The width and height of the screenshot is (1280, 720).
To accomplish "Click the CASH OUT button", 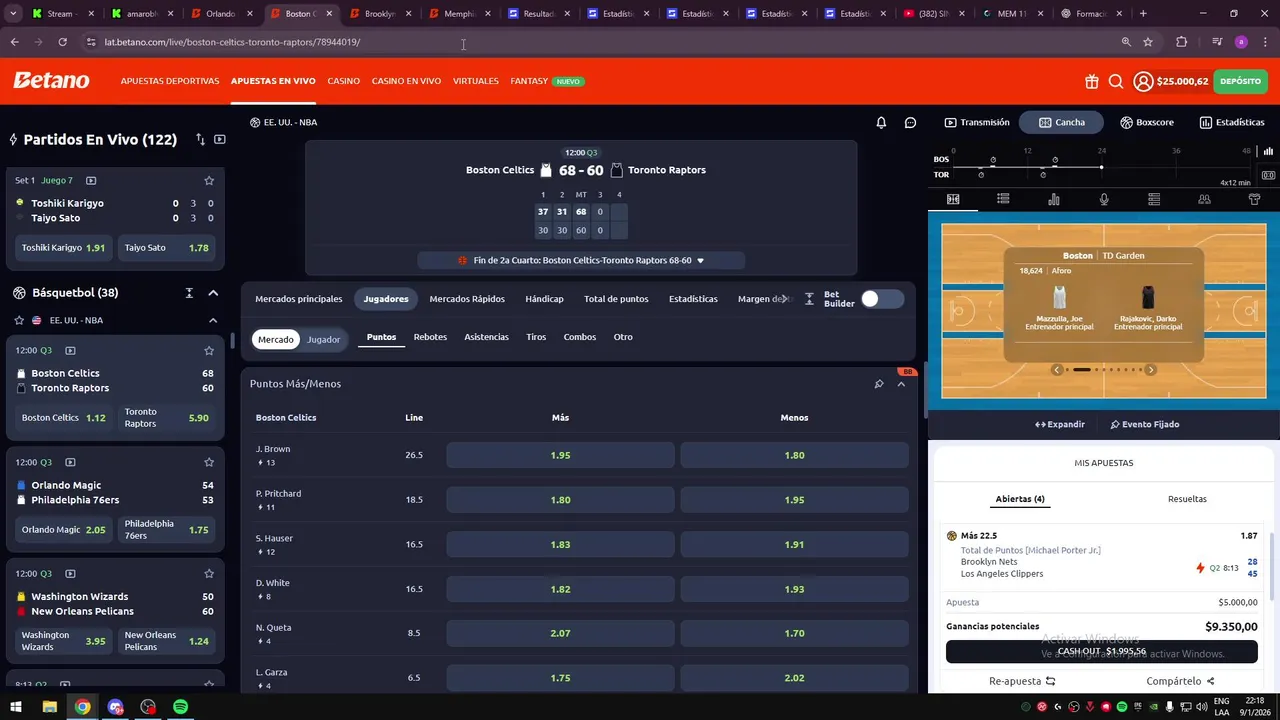I will (1102, 651).
